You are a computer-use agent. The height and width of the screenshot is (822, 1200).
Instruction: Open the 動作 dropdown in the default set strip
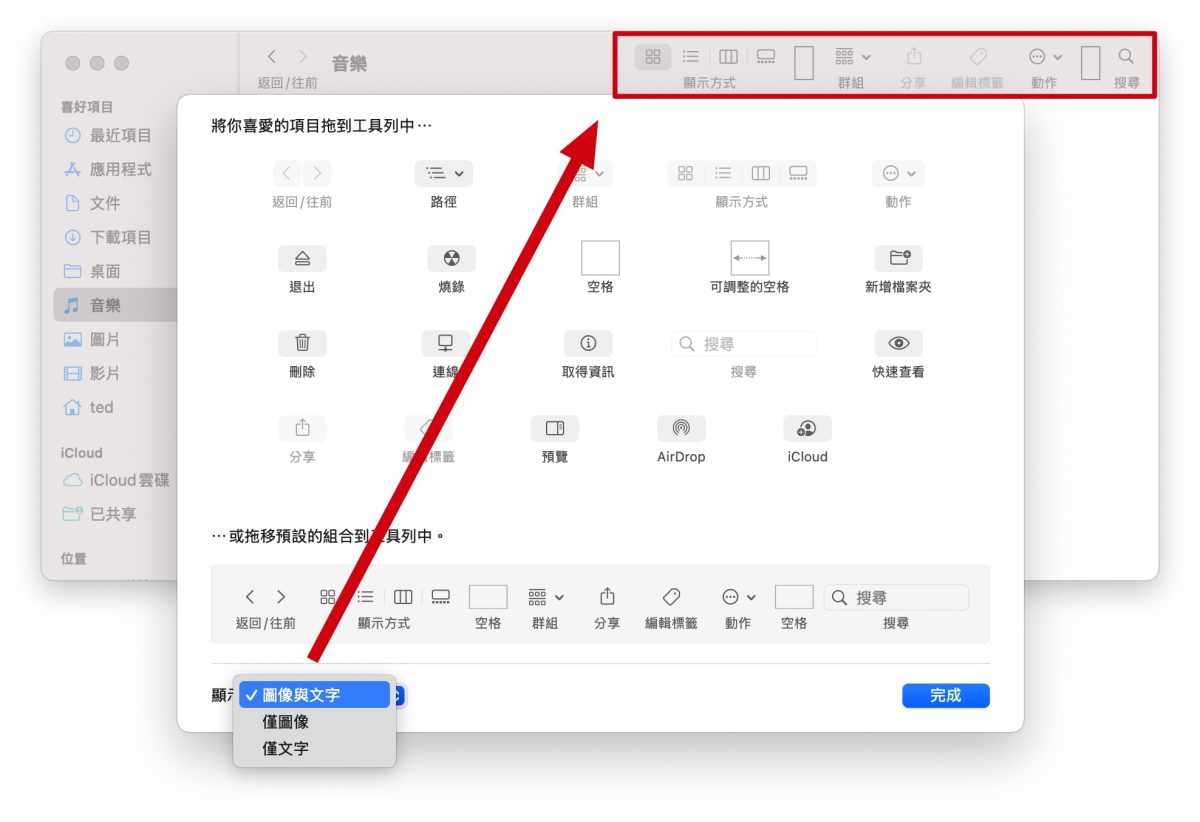(x=738, y=597)
